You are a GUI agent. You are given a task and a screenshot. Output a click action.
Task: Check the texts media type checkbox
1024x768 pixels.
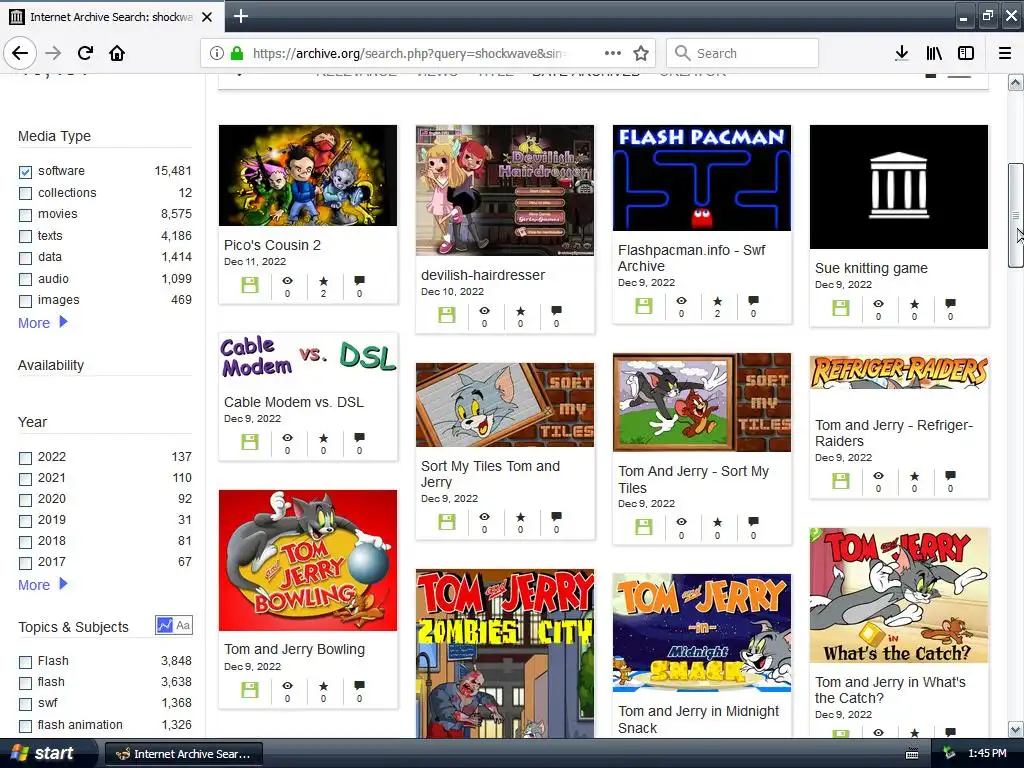click(x=25, y=236)
